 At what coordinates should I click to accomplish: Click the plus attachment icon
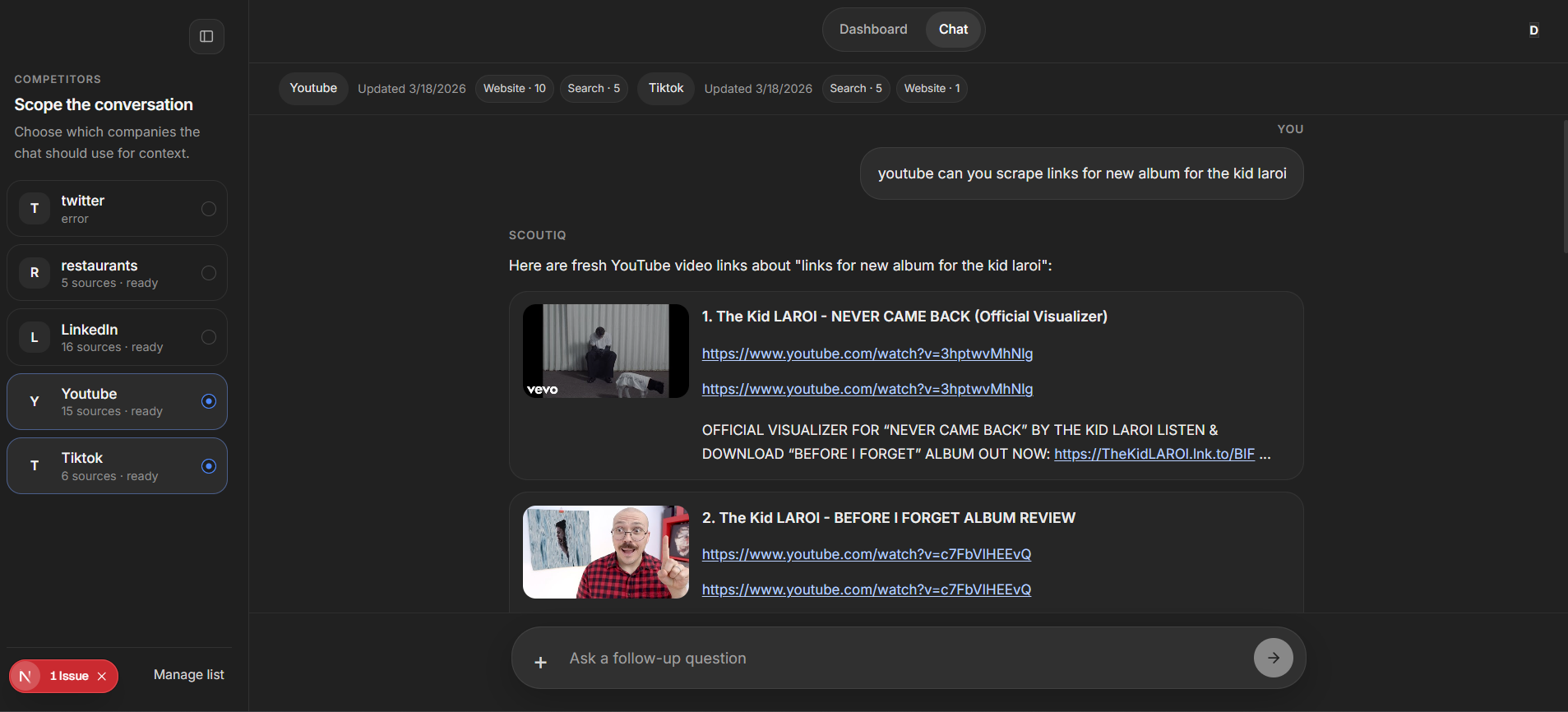540,662
